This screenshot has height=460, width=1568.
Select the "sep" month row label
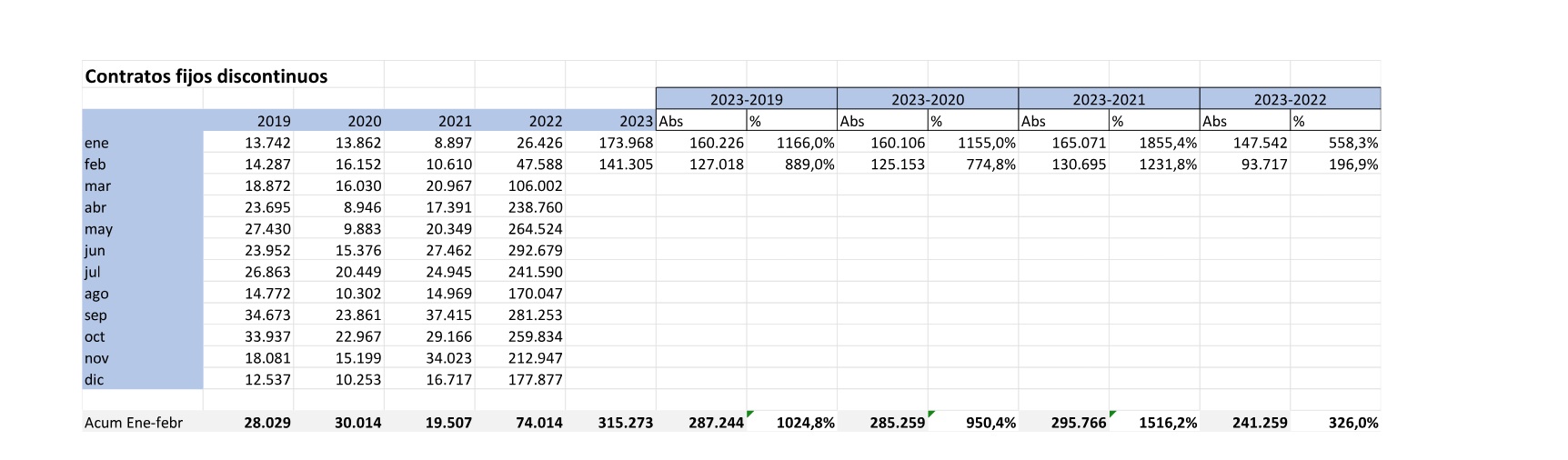click(x=95, y=315)
